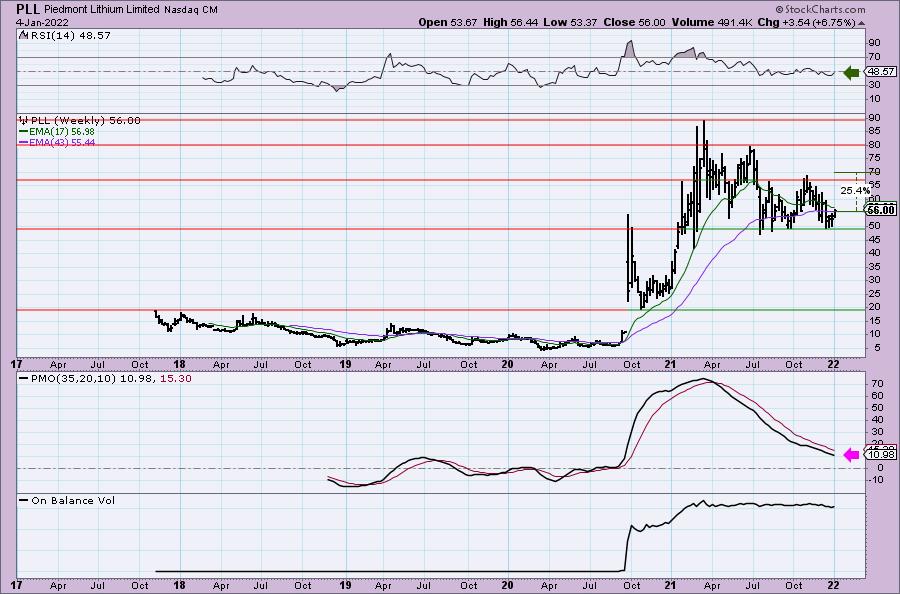
Task: Click the -10 level on the PMO axis
Action: [x=876, y=480]
